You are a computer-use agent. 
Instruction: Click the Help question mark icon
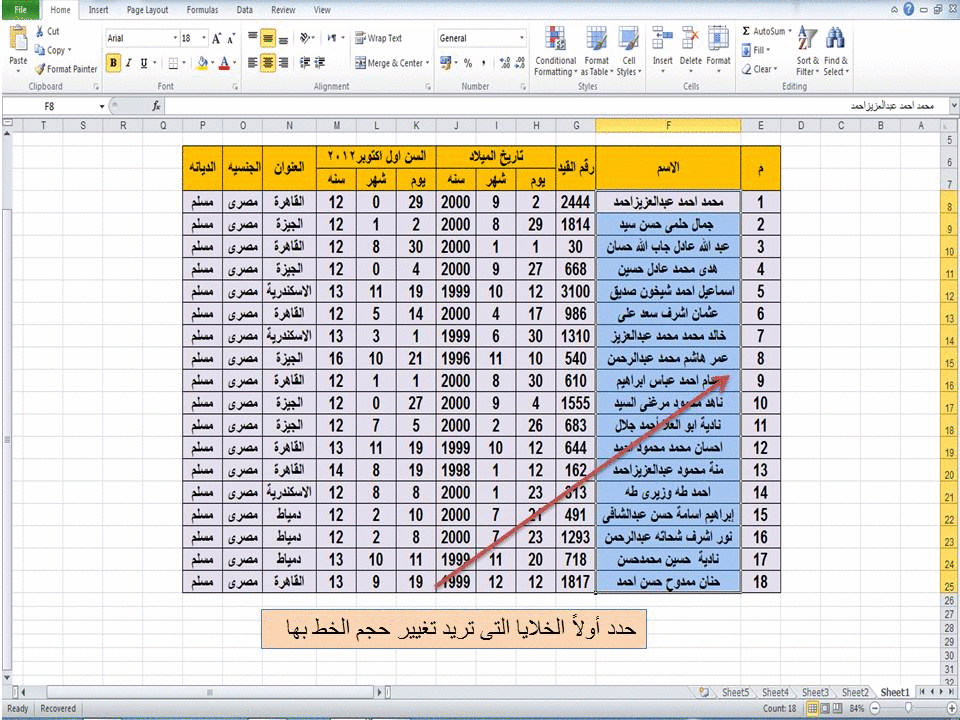(x=909, y=9)
